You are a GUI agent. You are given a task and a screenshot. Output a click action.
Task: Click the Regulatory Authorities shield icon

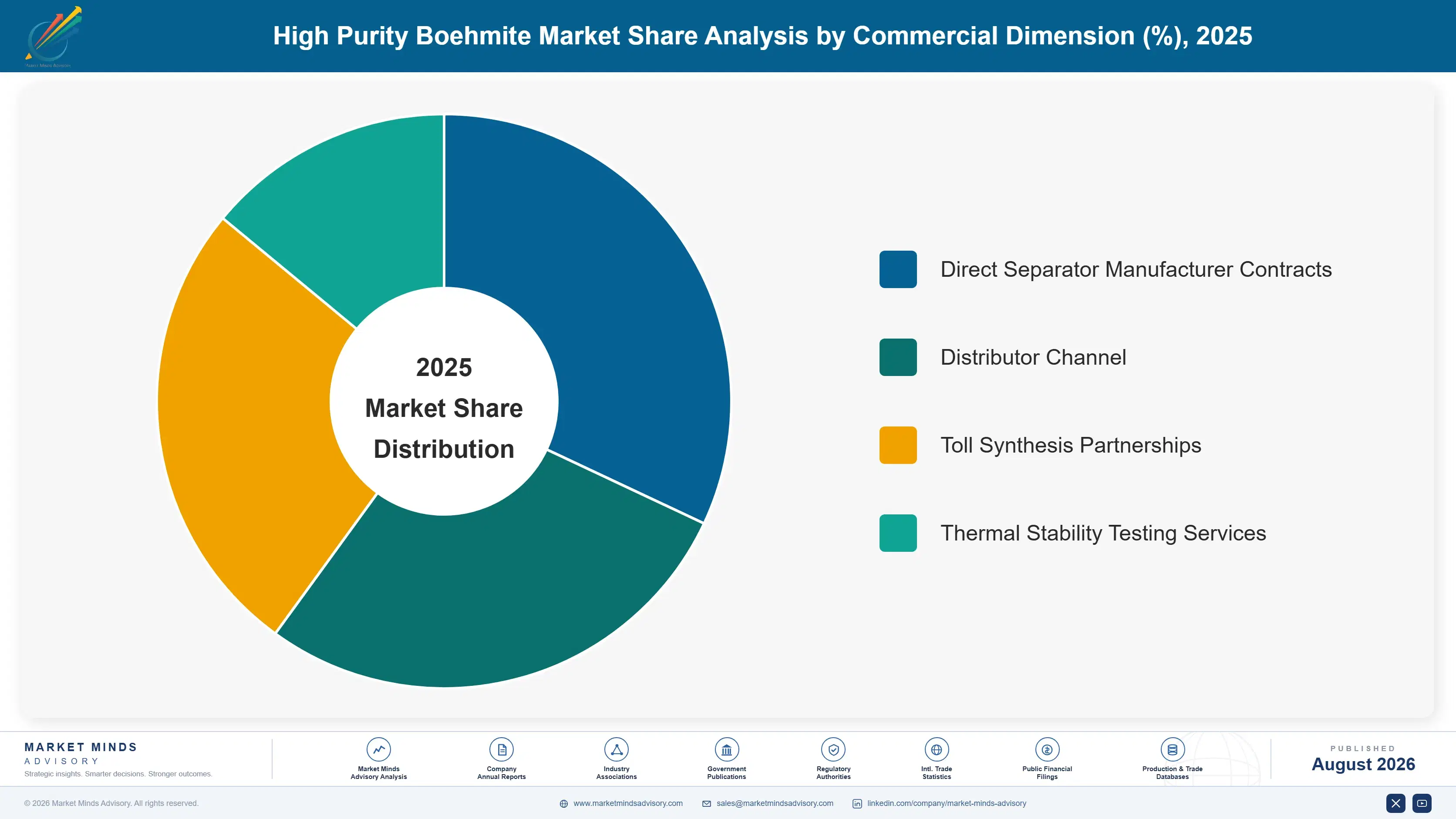coord(833,749)
